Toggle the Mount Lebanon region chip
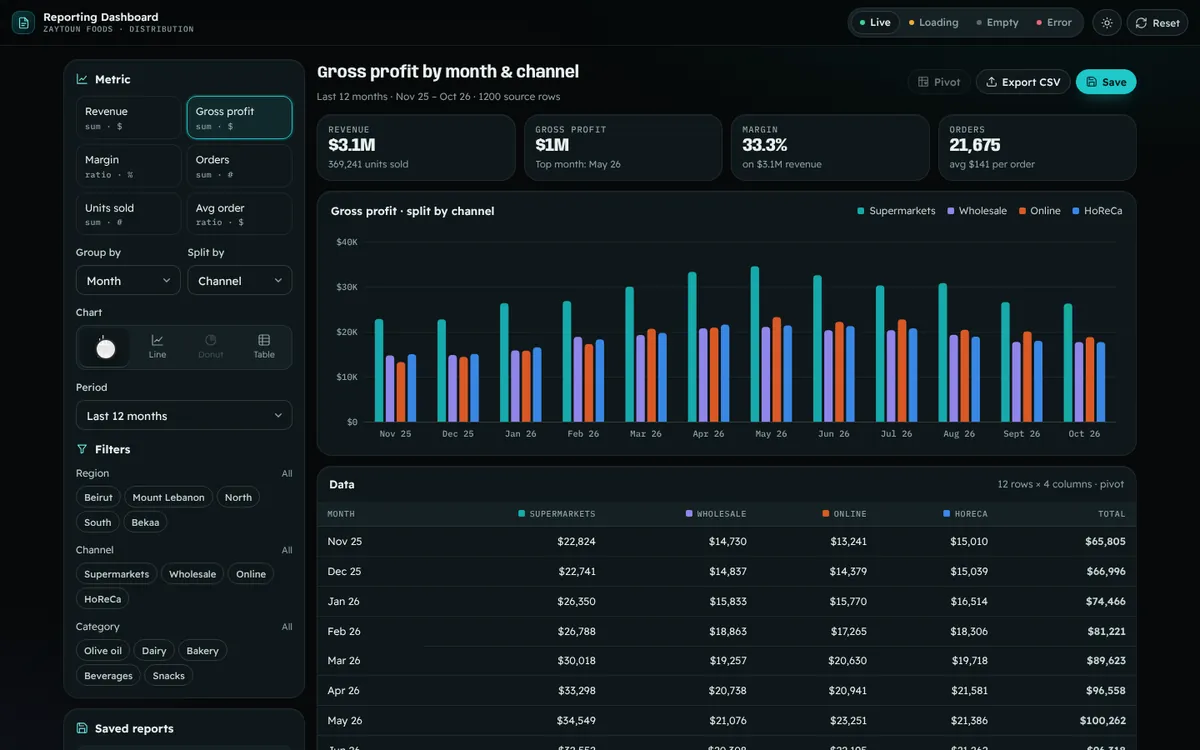 [168, 497]
